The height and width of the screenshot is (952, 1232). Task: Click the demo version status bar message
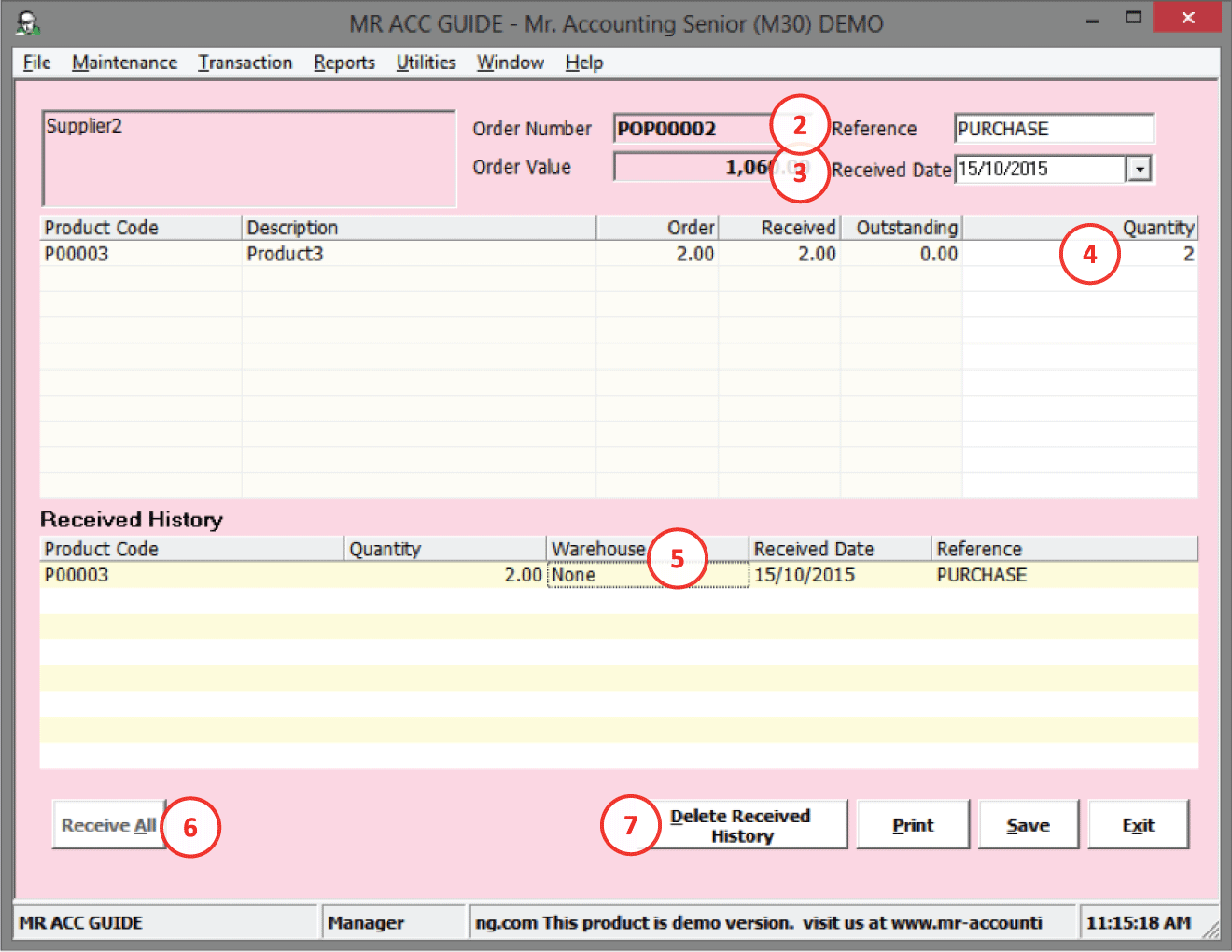pyautogui.click(x=771, y=922)
